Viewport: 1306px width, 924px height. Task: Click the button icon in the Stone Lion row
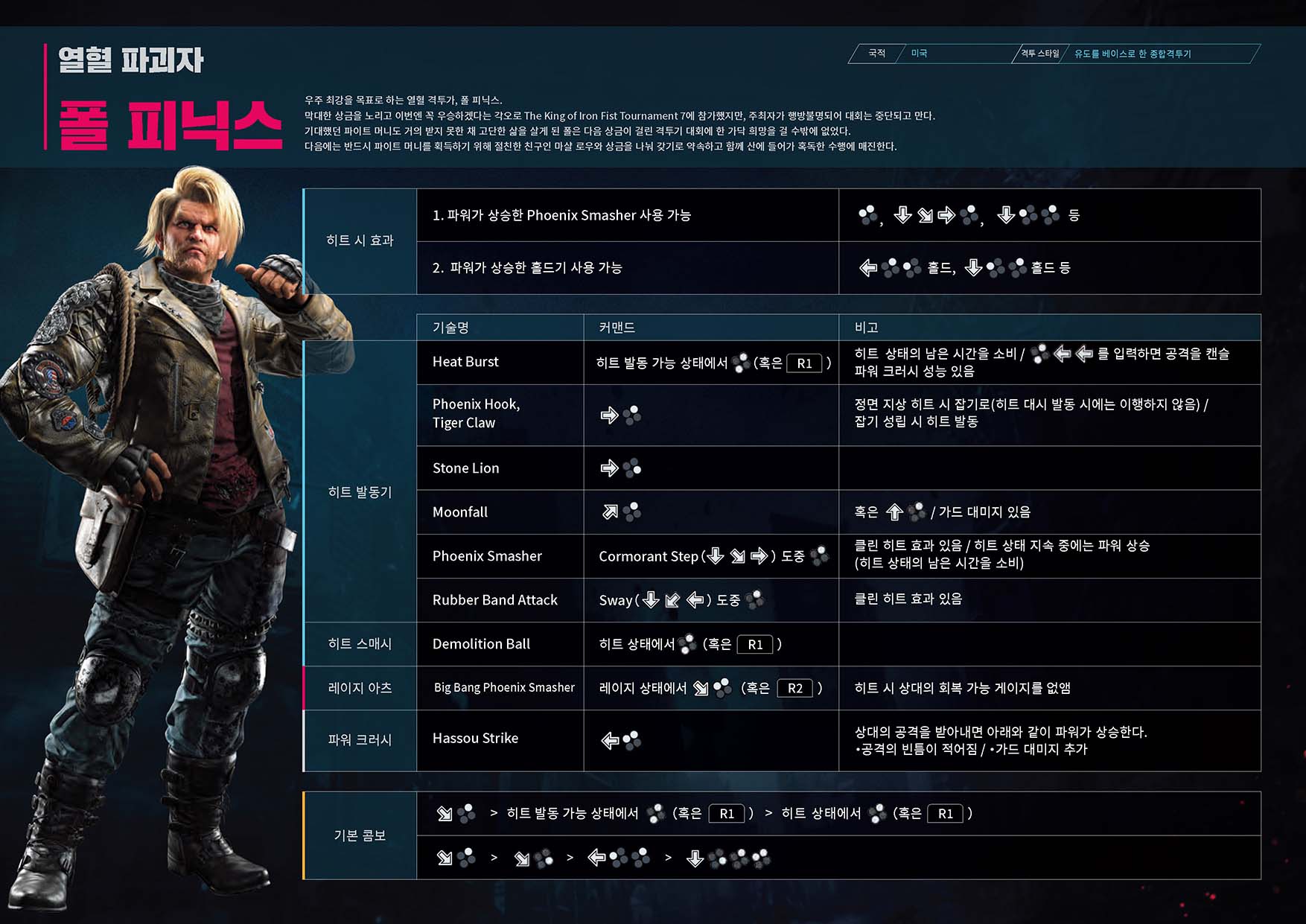[x=632, y=468]
